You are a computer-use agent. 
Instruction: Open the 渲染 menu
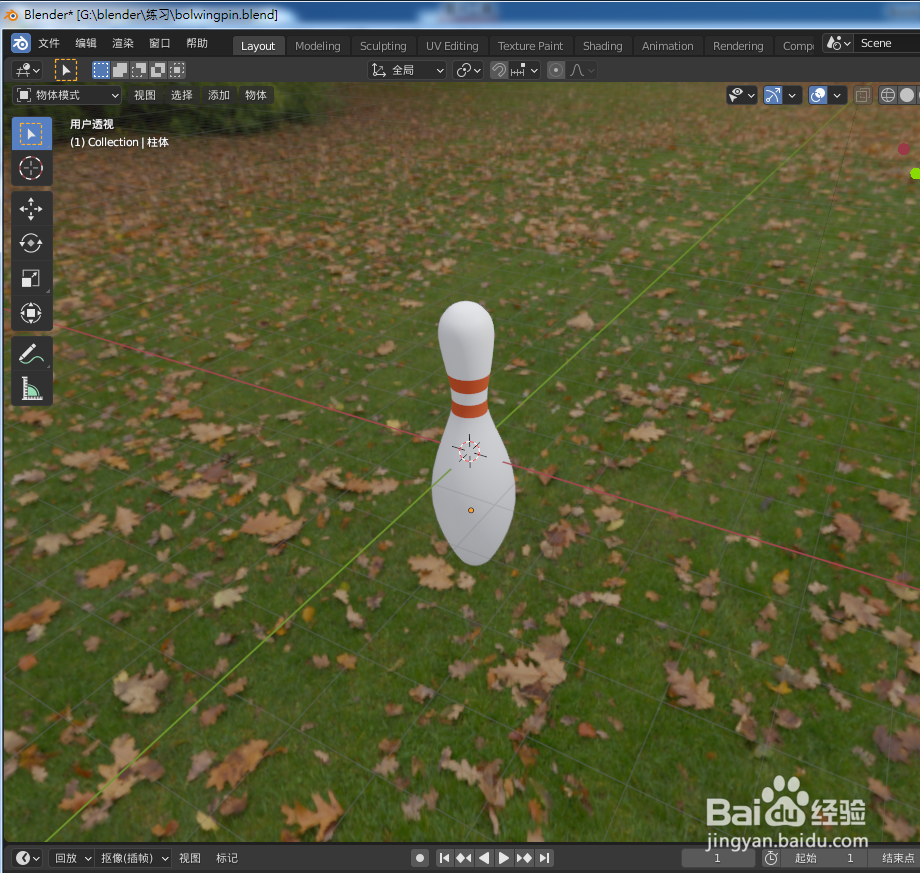click(x=122, y=43)
